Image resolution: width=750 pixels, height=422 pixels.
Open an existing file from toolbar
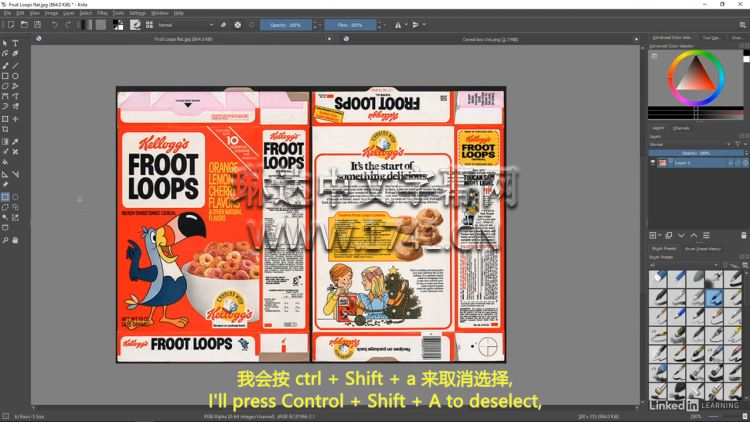pyautogui.click(x=24, y=24)
